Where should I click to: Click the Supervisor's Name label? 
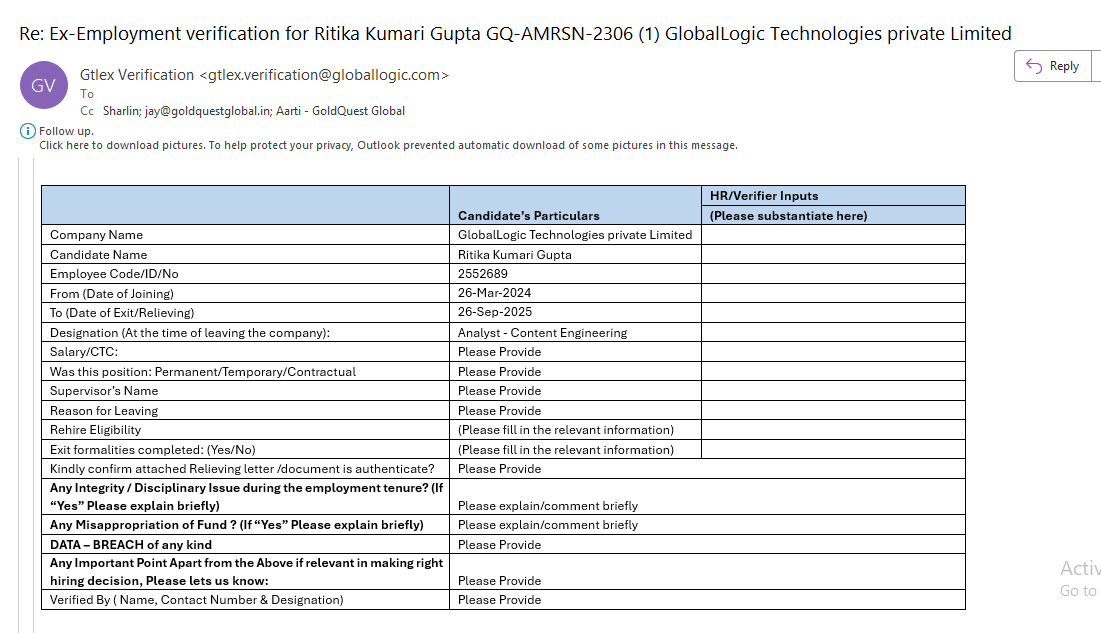[x=104, y=391]
